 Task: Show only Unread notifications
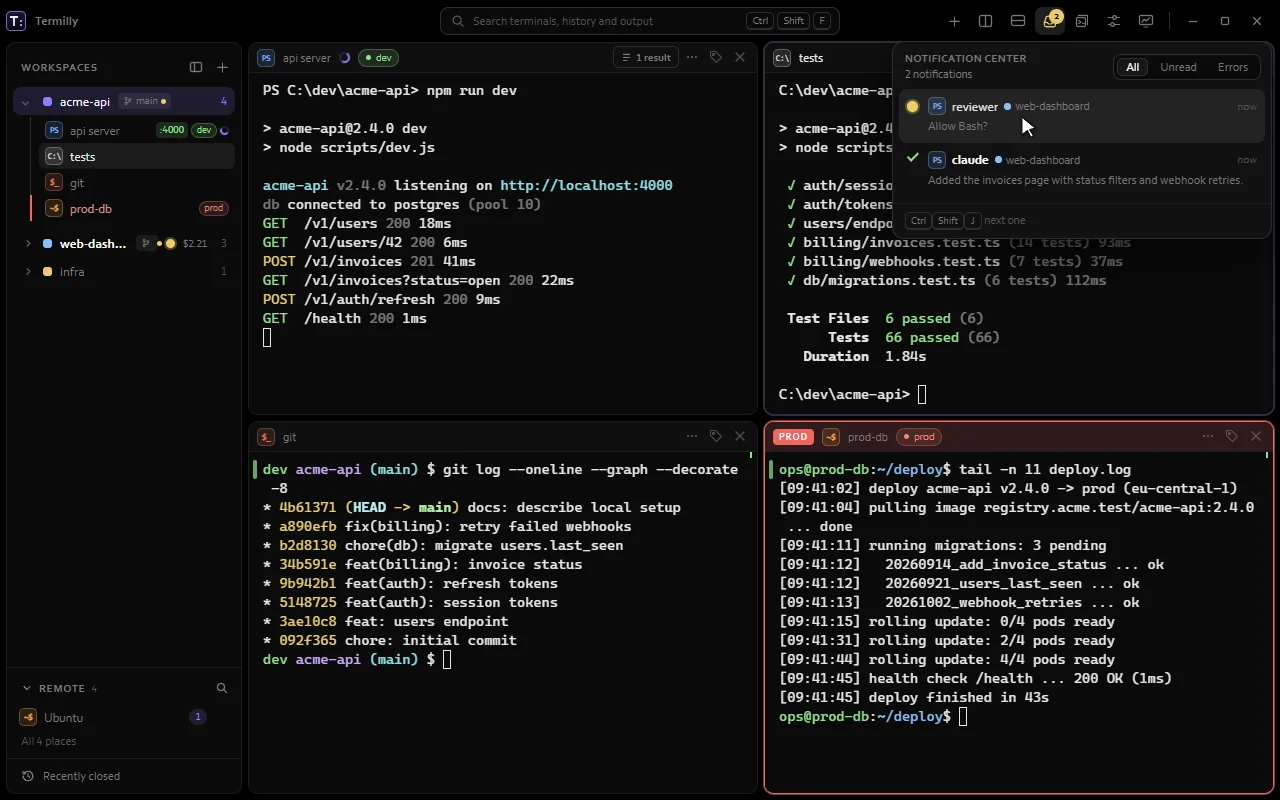coord(1178,67)
